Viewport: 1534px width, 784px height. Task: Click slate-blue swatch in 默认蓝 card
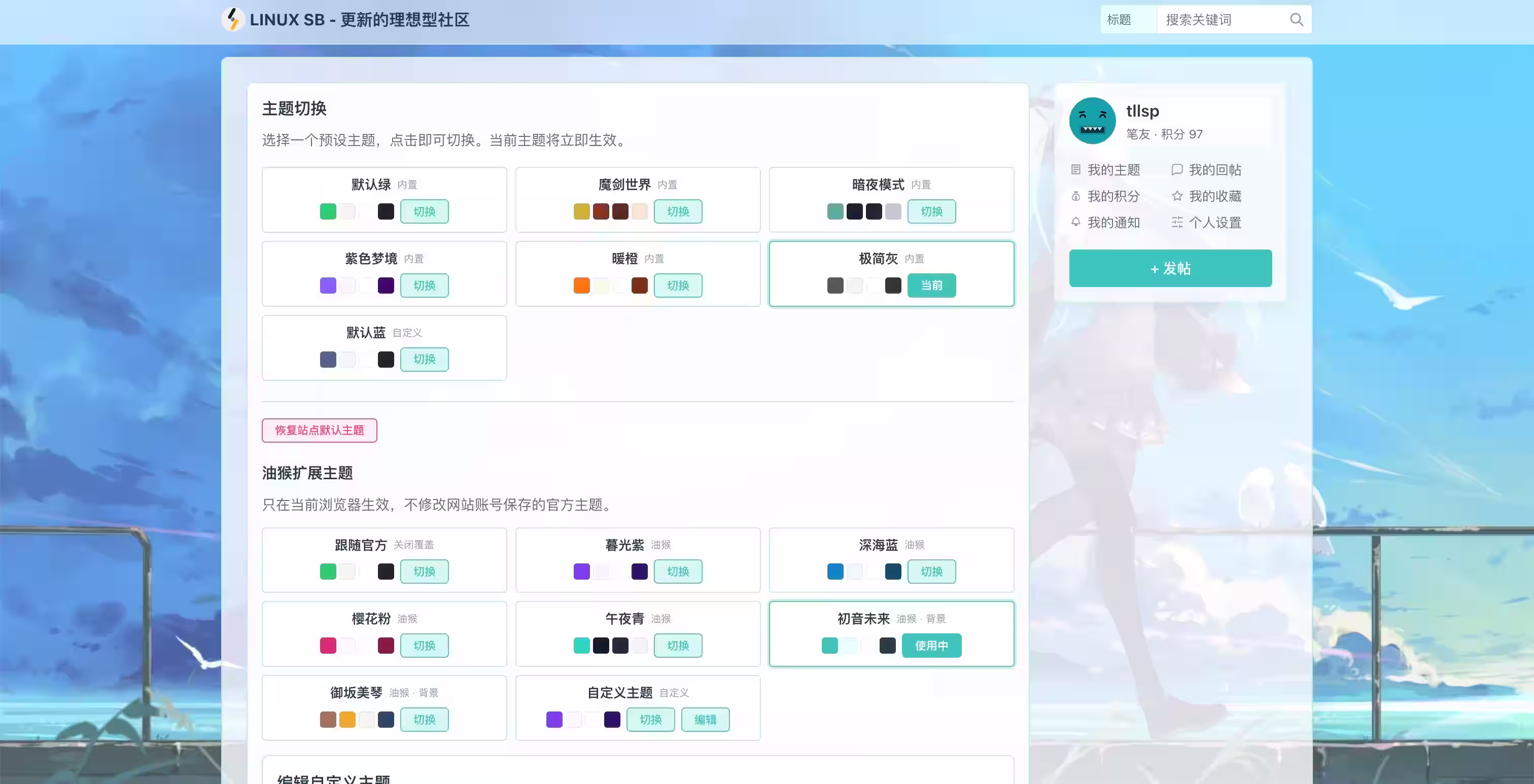click(x=328, y=359)
